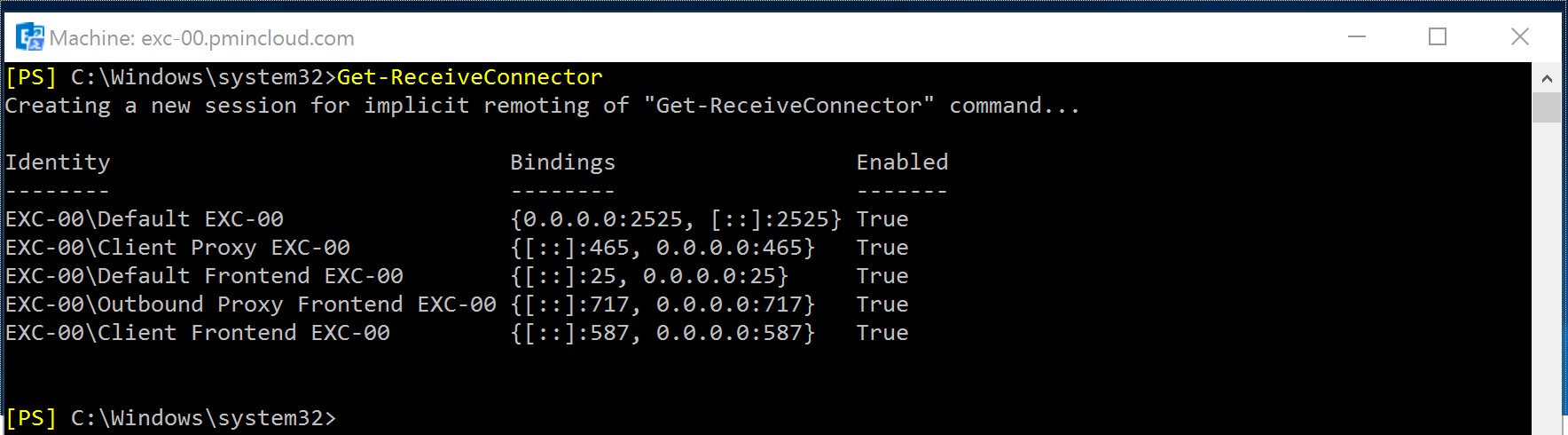
Task: Click the Bindings column header
Action: pos(562,162)
